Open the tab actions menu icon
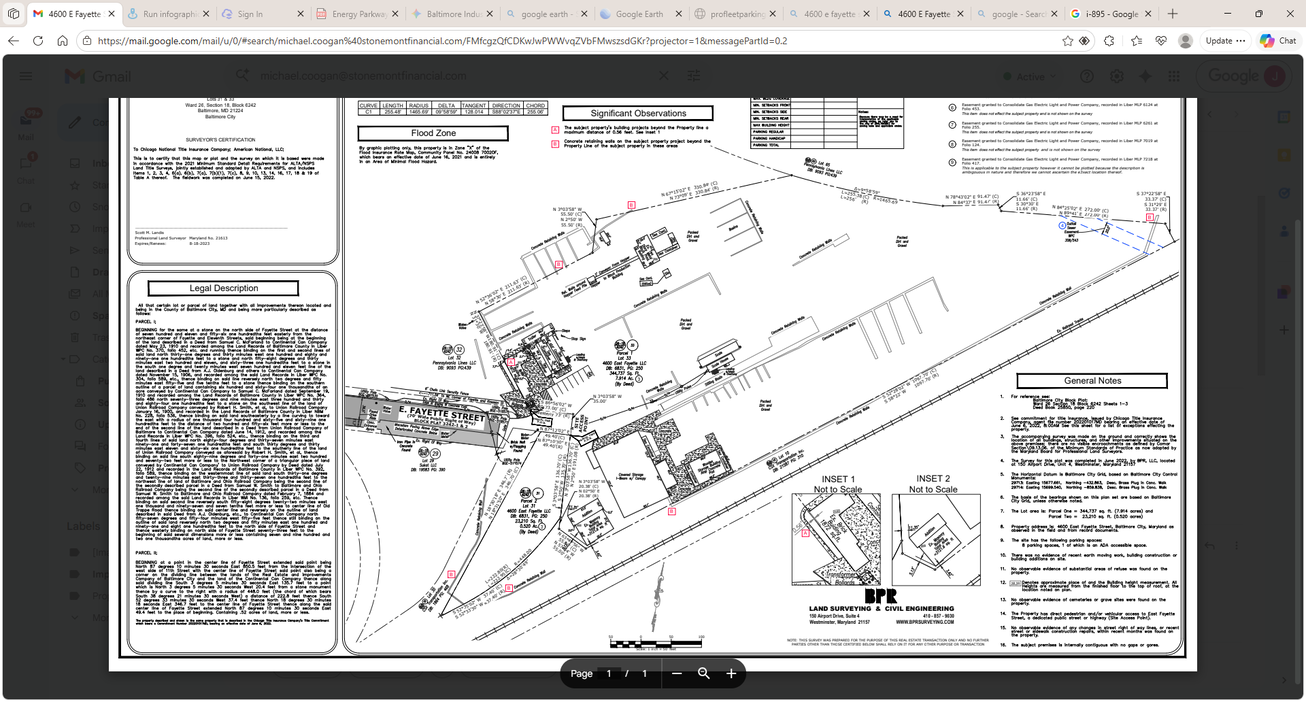 coord(11,14)
